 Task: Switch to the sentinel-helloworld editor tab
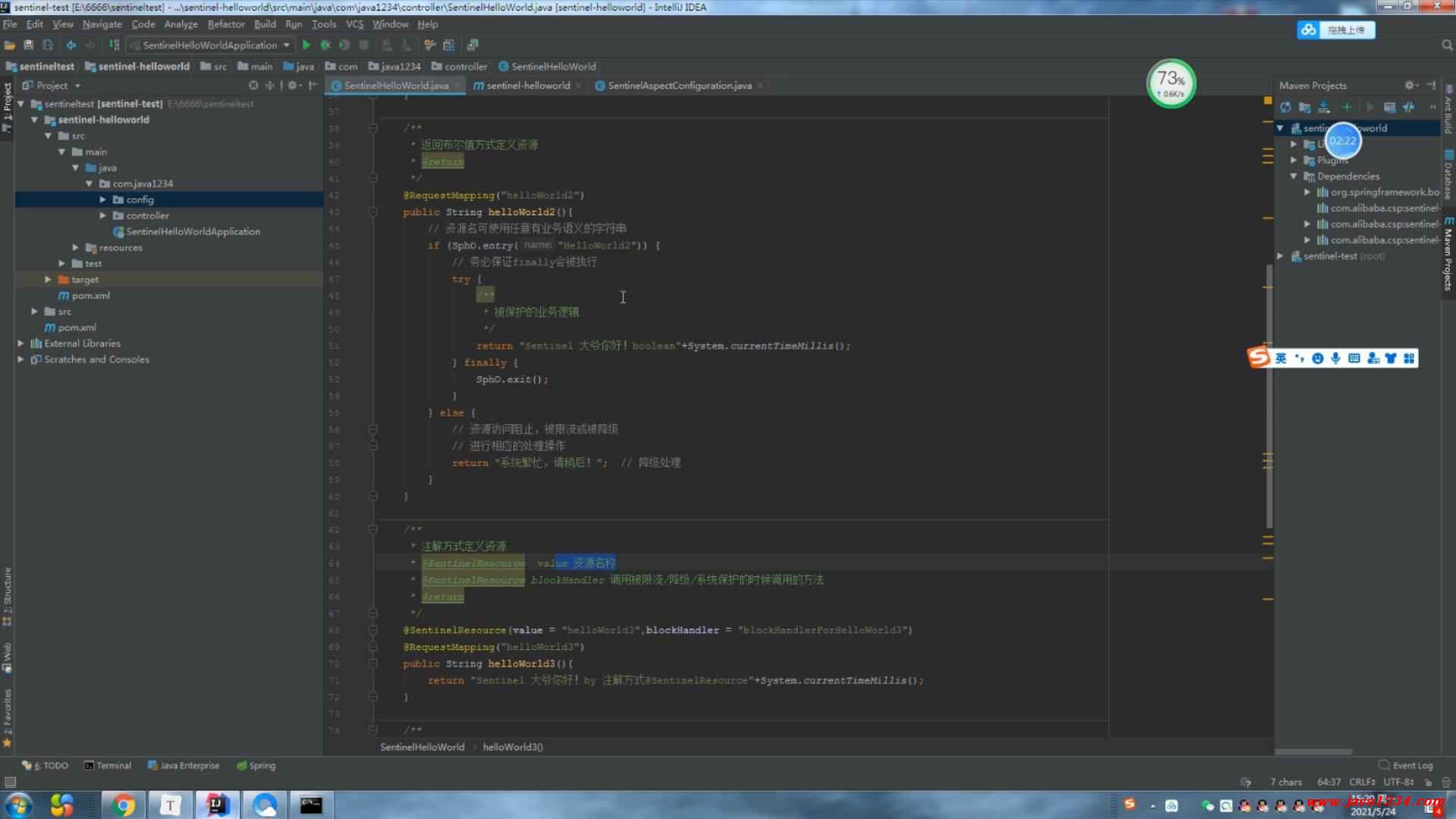pos(528,86)
